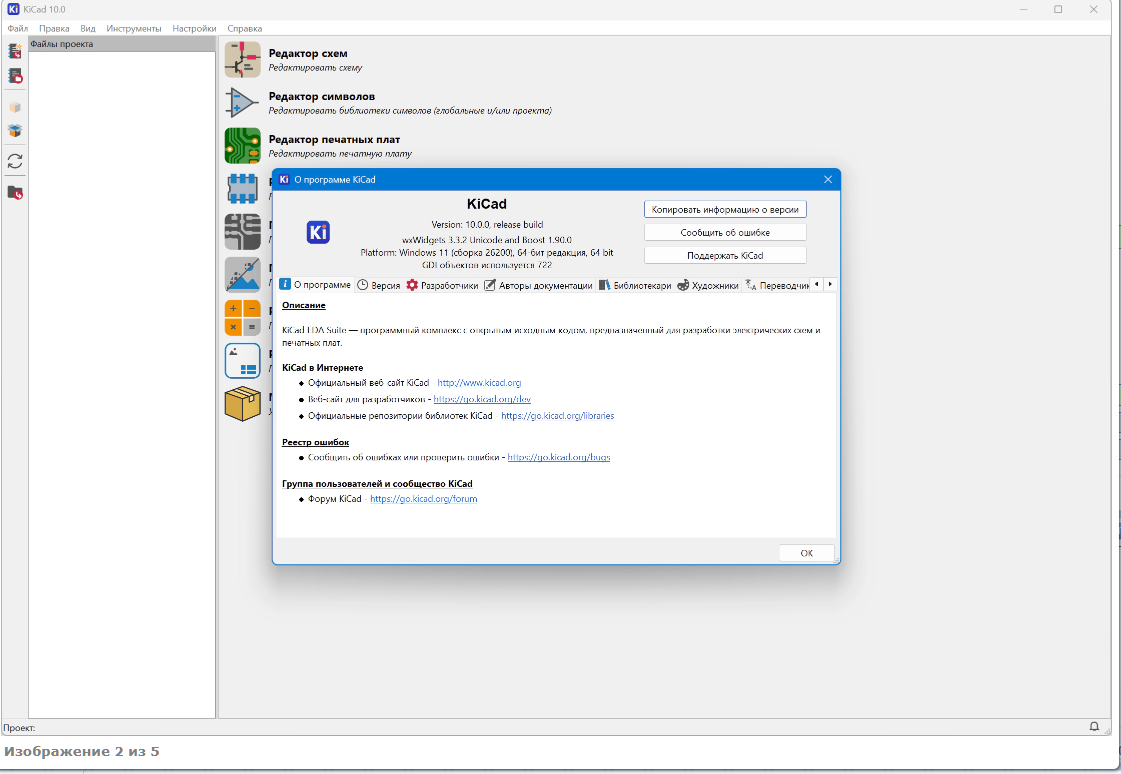
Task: Click the Open Project icon in left toolbar
Action: tap(15, 75)
